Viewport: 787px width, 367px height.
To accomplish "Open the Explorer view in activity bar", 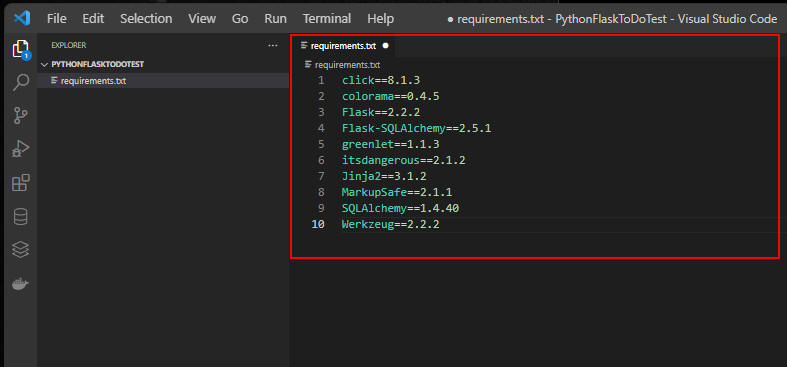I will (21, 49).
